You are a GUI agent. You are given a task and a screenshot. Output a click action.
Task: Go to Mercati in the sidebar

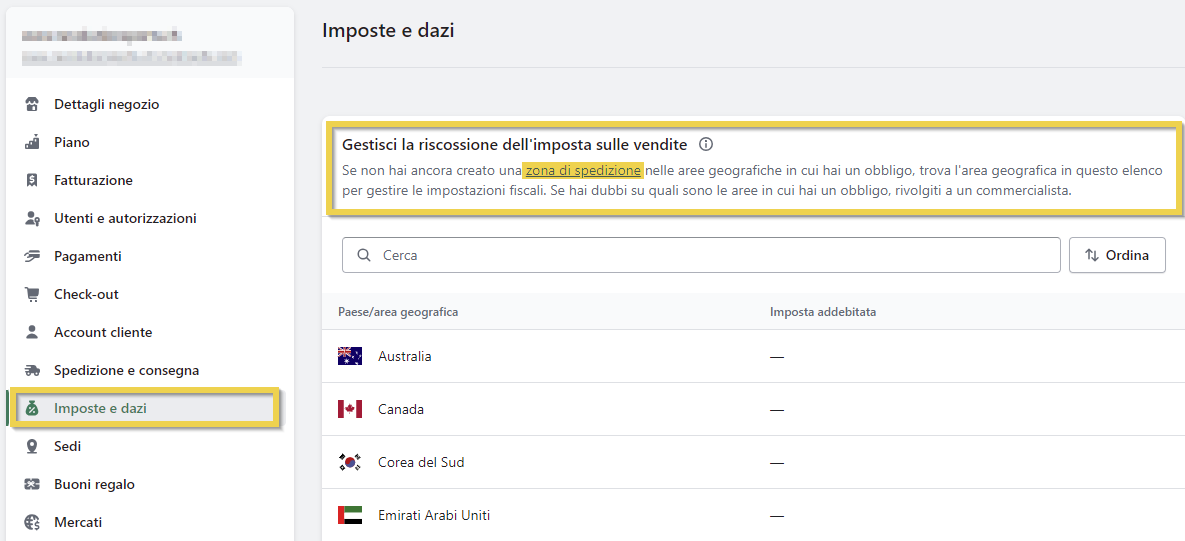78,522
